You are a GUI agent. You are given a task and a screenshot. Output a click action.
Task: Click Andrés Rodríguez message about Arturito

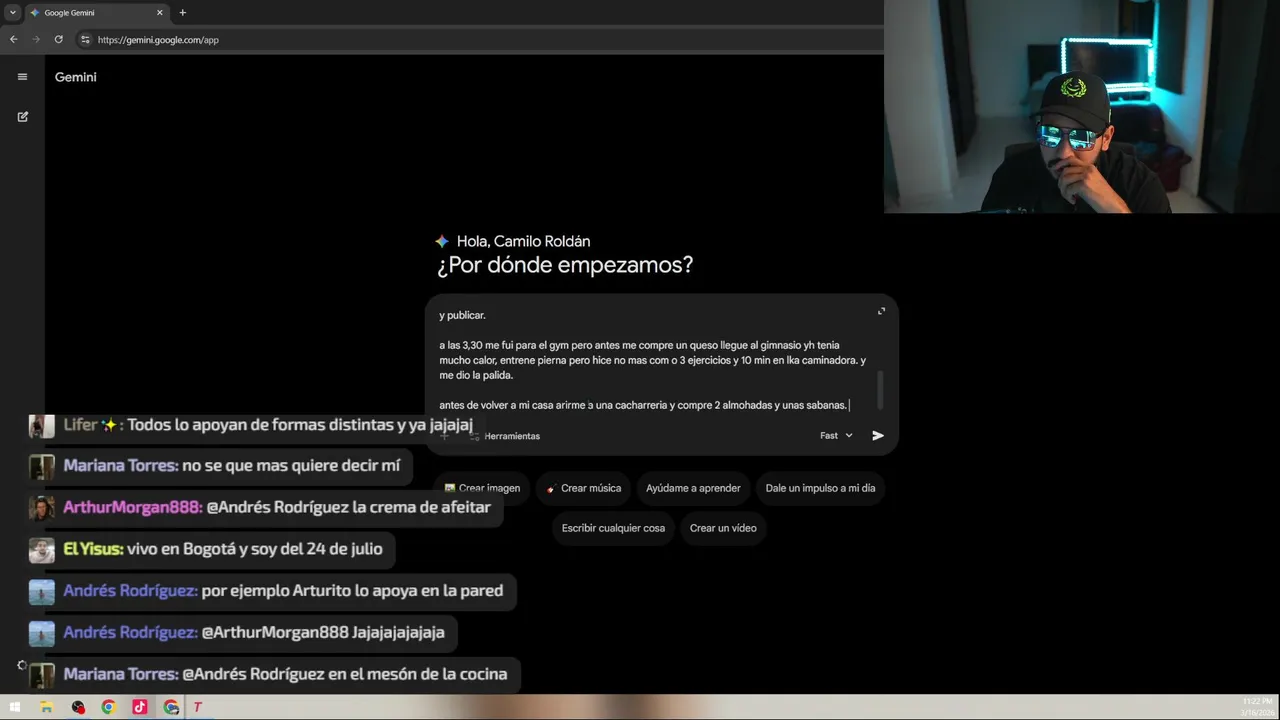tap(283, 590)
